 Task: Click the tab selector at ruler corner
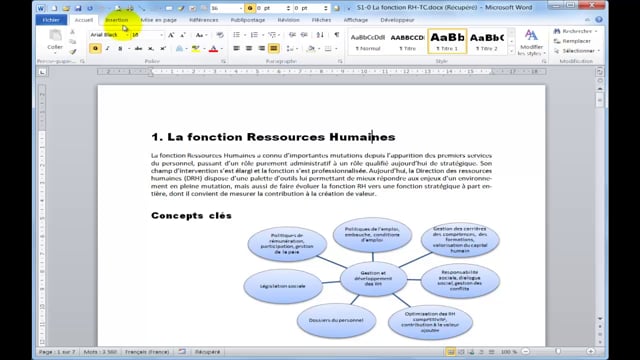42,72
